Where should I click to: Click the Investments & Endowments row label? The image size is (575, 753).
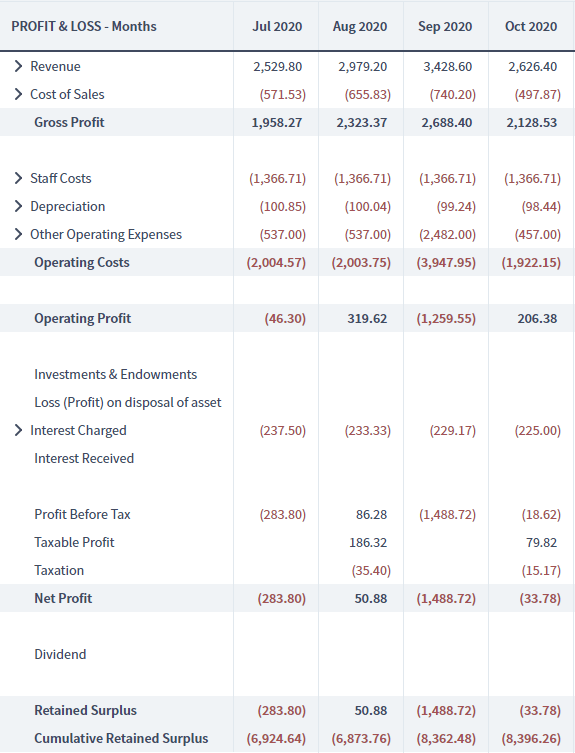coord(115,375)
